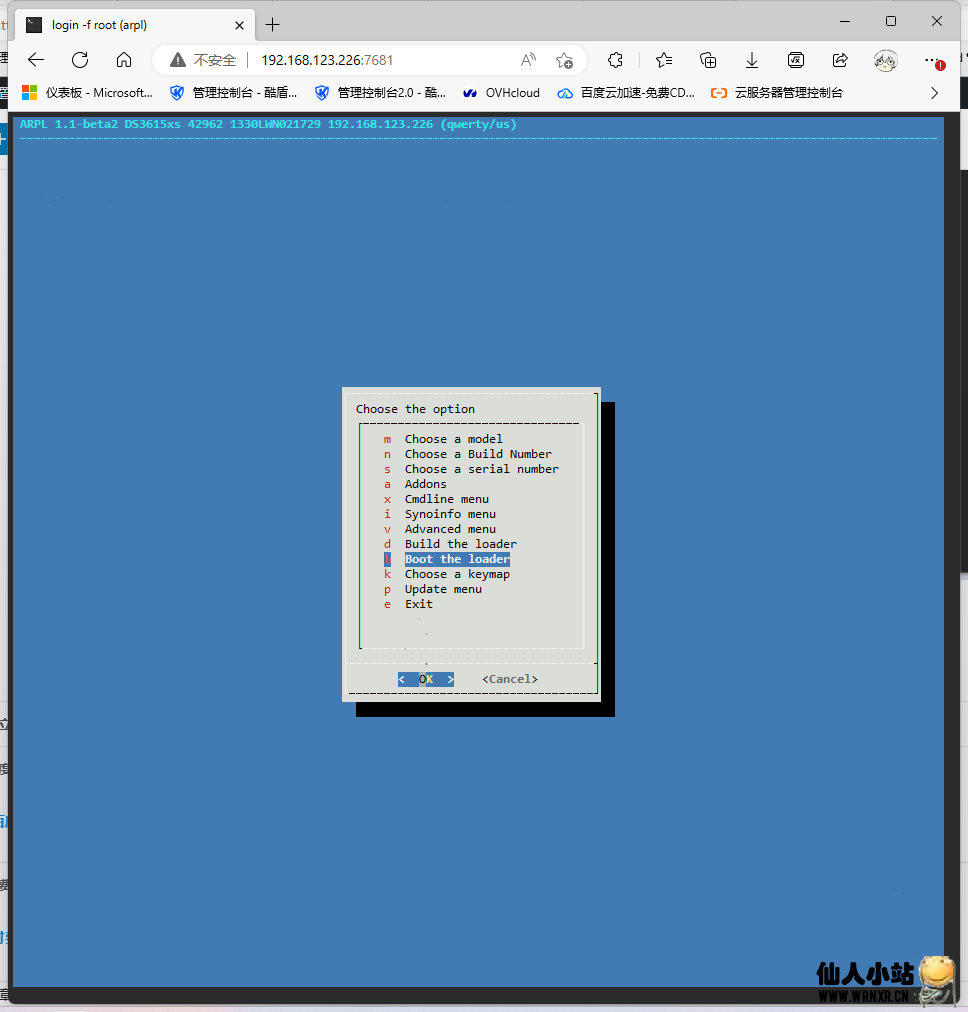This screenshot has height=1012, width=968.
Task: Open the browser Extensions puzzle icon
Action: 616,59
